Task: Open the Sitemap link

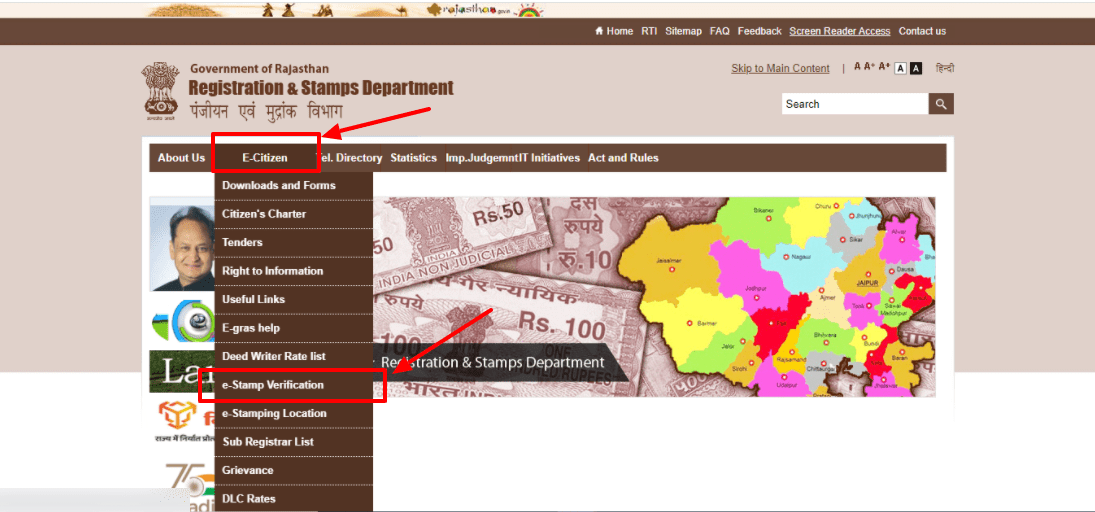Action: [683, 31]
